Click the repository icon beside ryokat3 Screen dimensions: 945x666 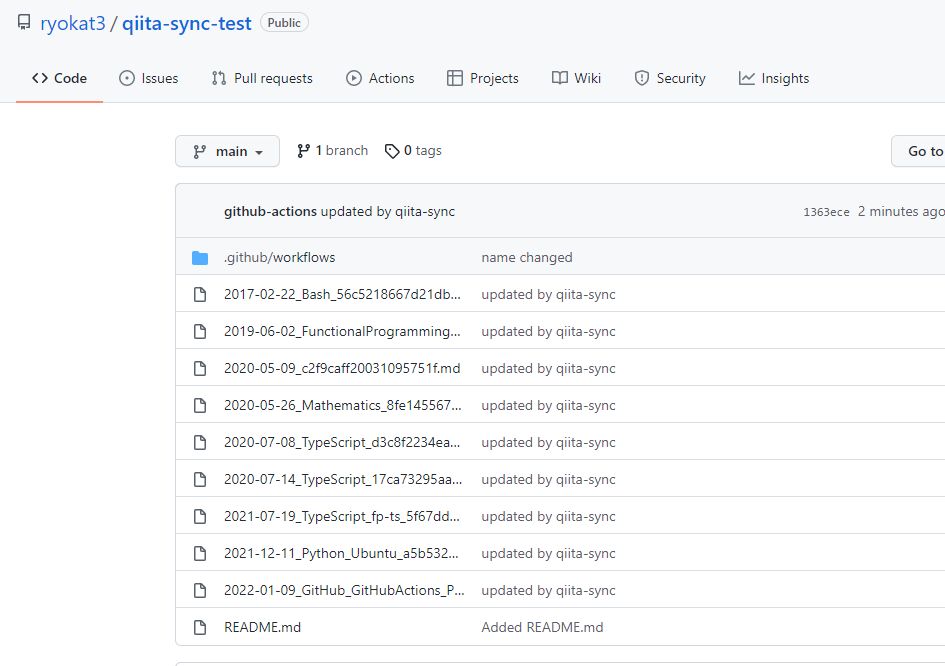(24, 23)
